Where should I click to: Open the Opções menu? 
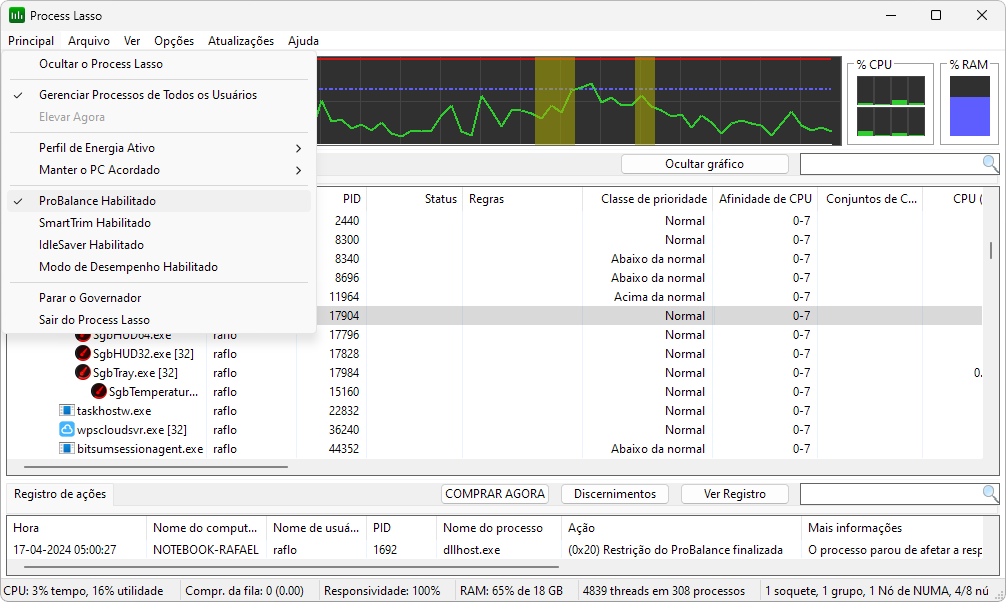174,40
